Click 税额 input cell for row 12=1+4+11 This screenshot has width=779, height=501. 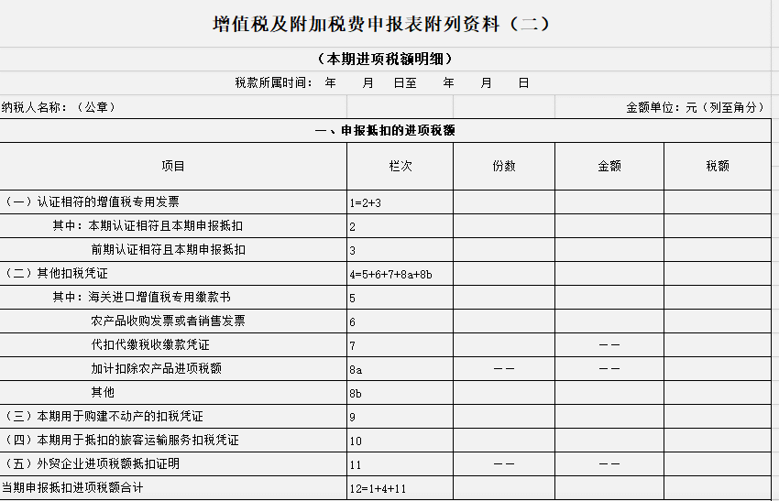pos(717,489)
